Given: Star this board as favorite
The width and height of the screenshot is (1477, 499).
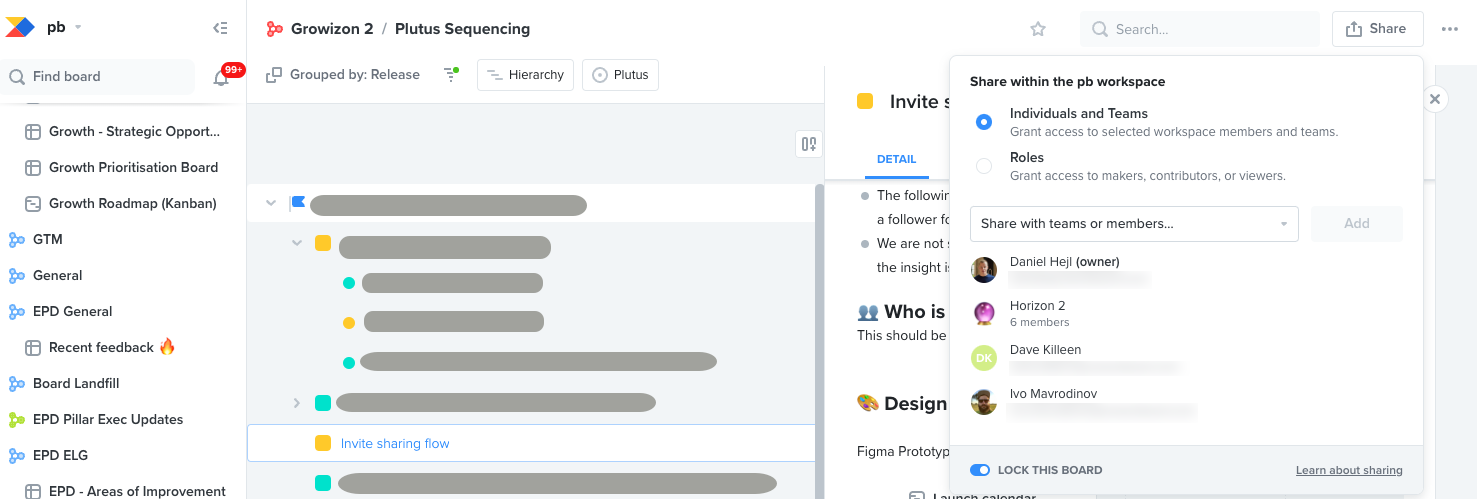Looking at the screenshot, I should tap(1038, 29).
